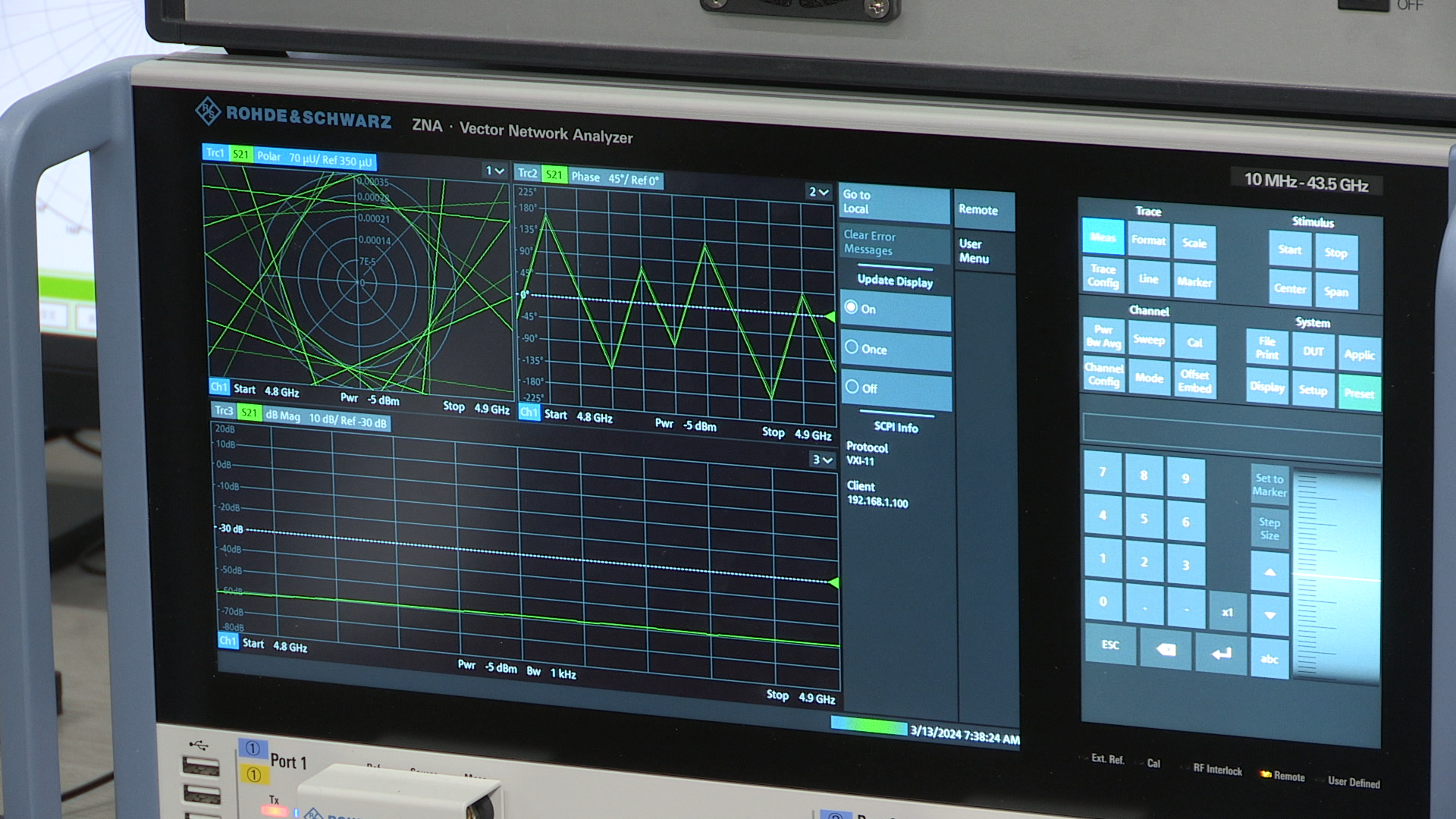This screenshot has width=1456, height=819.
Task: Open the channel Mode settings
Action: [1149, 378]
